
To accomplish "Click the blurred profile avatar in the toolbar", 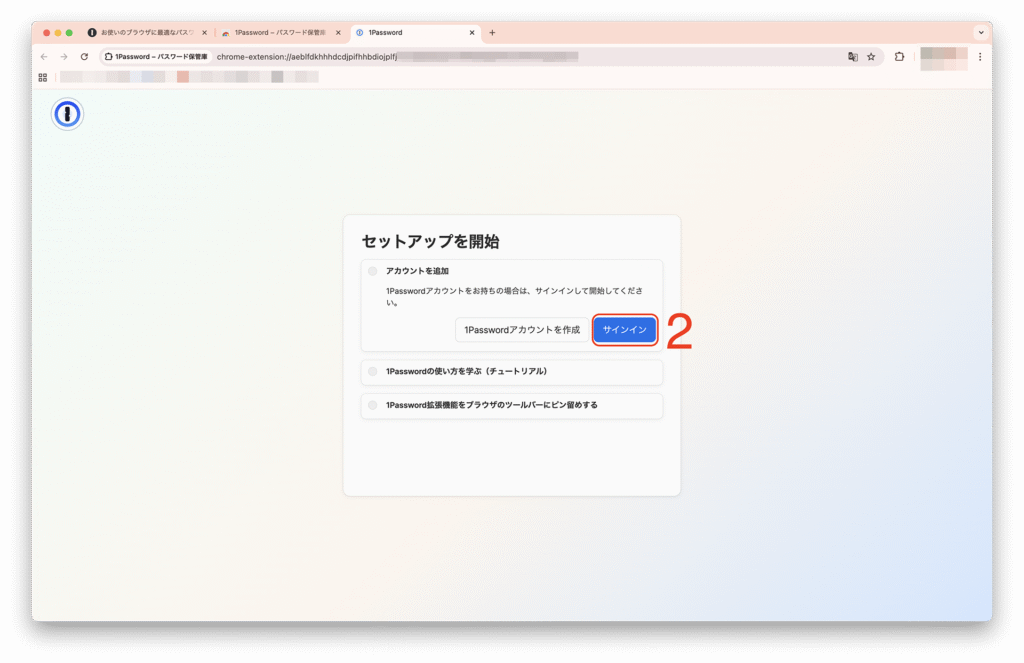I will click(x=943, y=57).
